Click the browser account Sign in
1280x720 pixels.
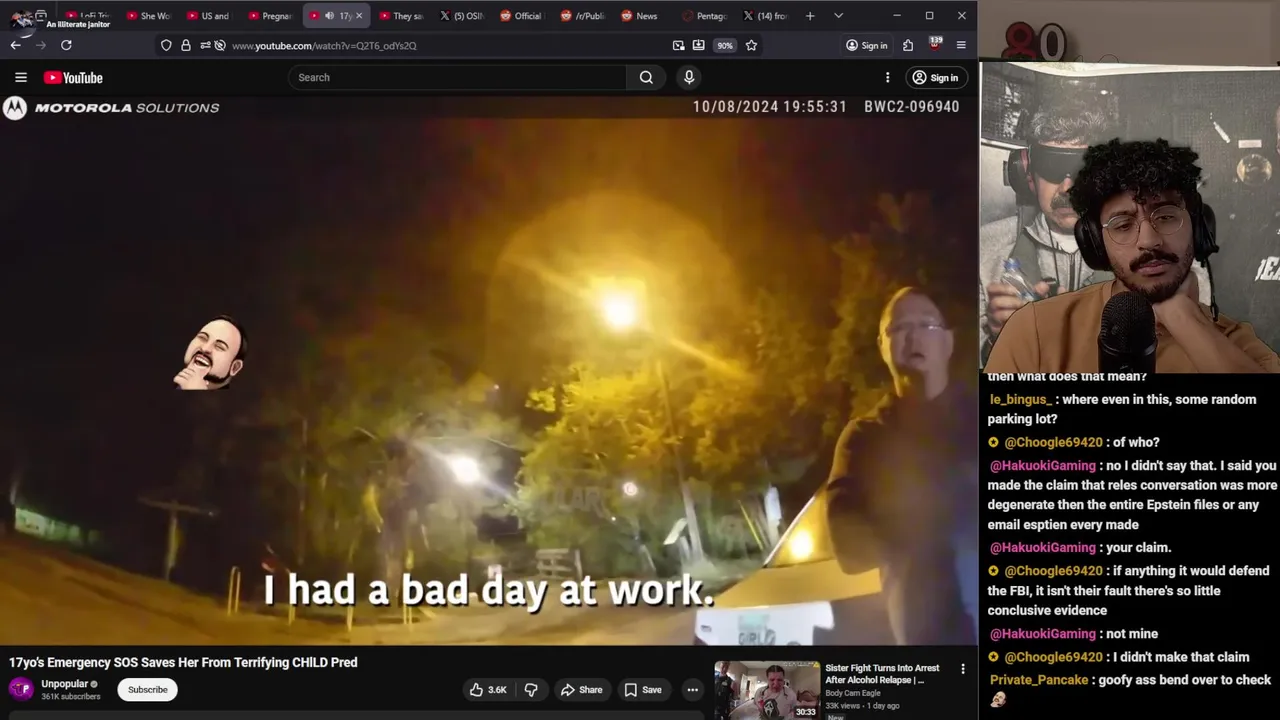(x=866, y=45)
